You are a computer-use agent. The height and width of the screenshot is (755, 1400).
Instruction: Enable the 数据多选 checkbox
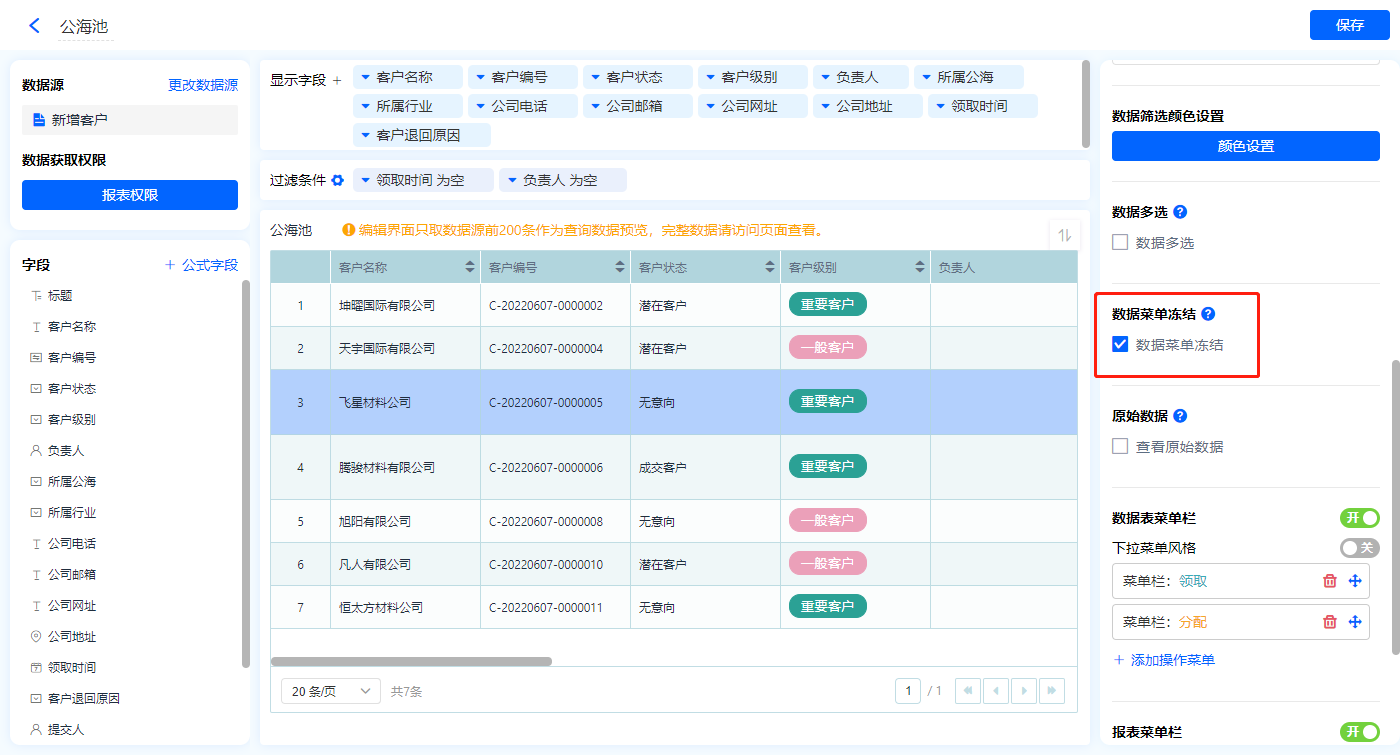coord(1120,243)
